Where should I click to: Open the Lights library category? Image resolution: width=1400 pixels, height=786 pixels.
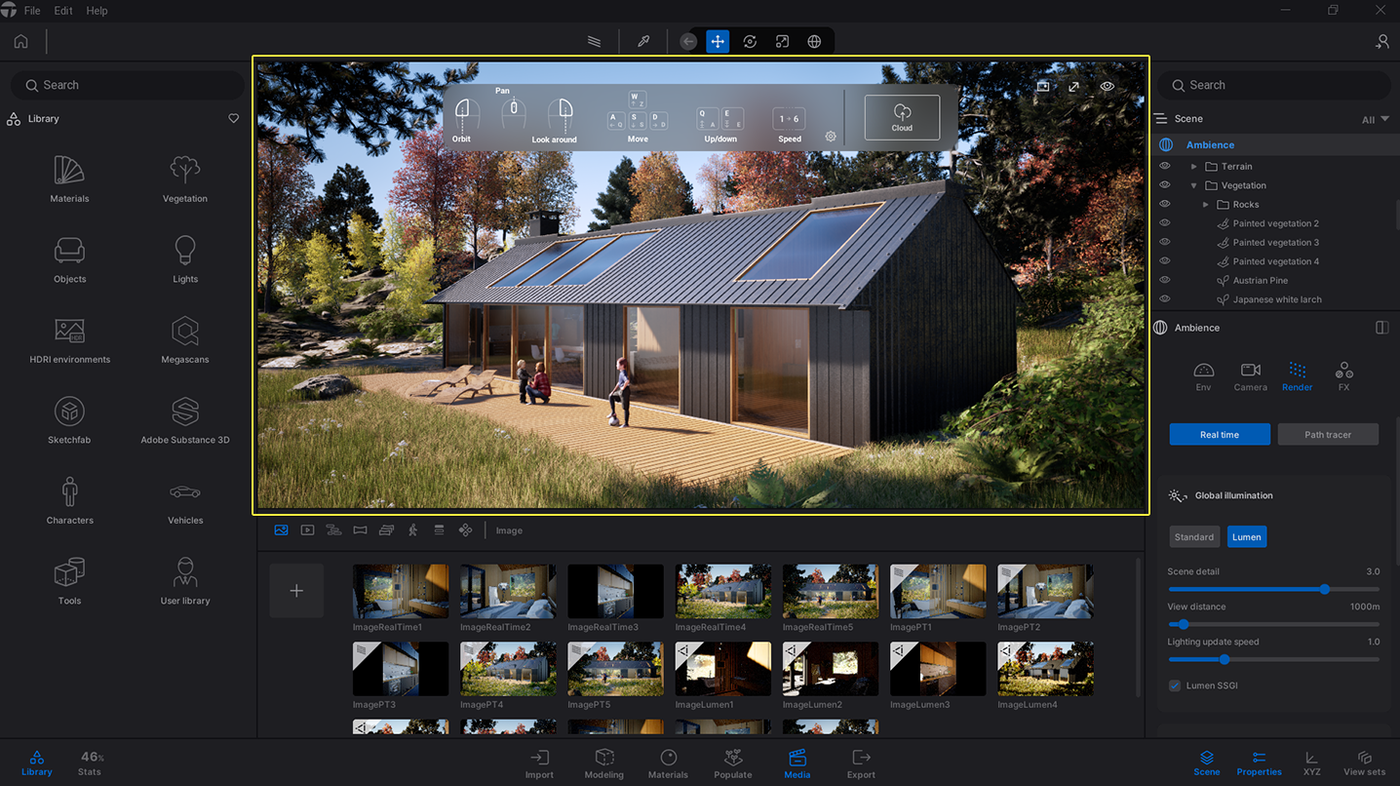tap(185, 259)
